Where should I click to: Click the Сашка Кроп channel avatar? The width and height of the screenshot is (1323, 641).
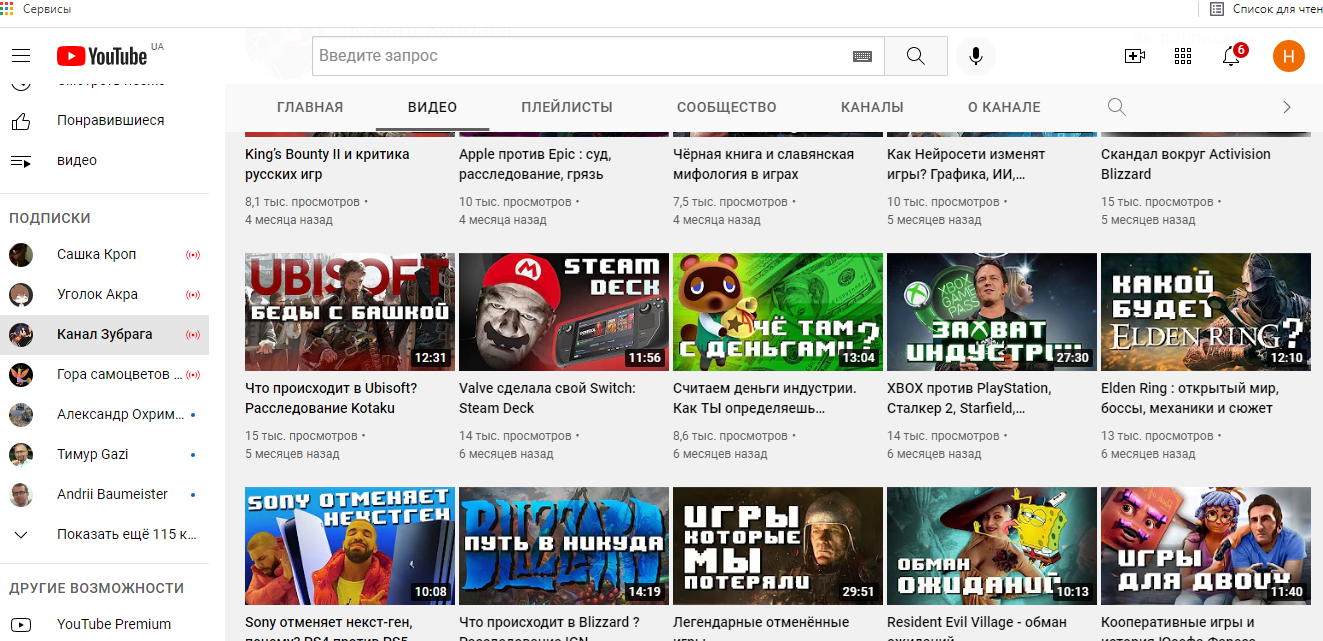(21, 254)
